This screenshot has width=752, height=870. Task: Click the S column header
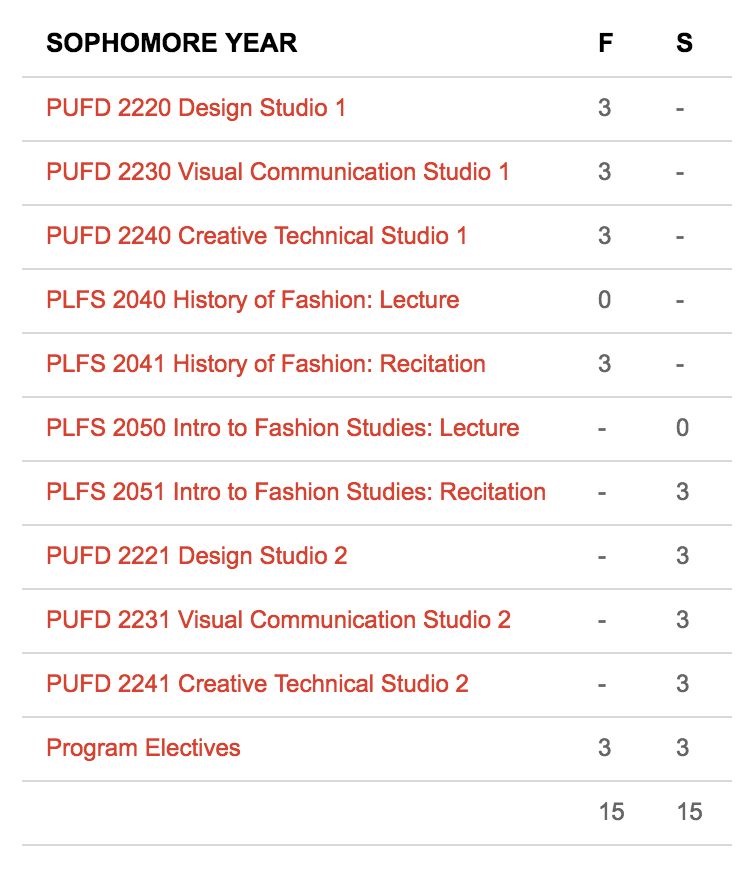[684, 43]
